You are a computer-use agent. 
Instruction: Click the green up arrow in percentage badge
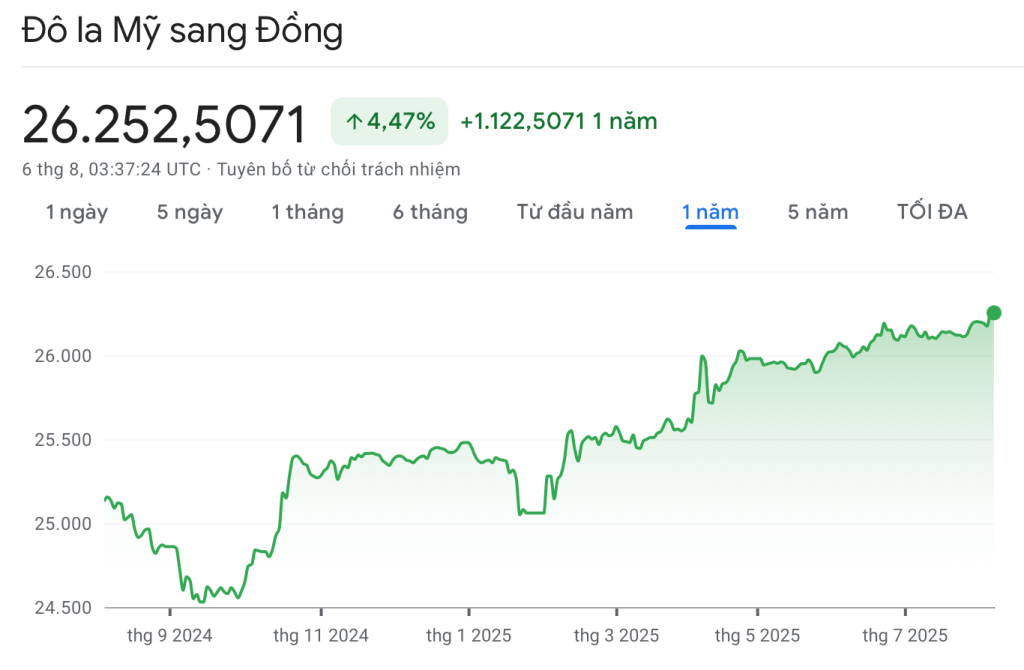(354, 121)
